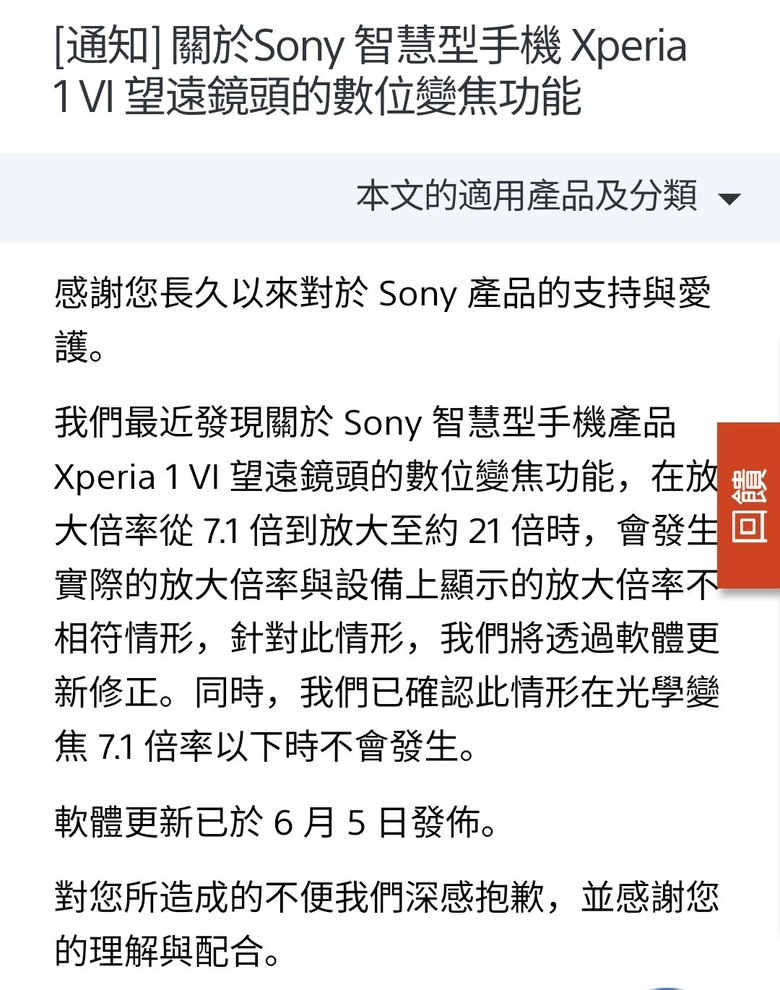
Task: Open the 本文的適用產品及分類 section label
Action: tap(527, 196)
